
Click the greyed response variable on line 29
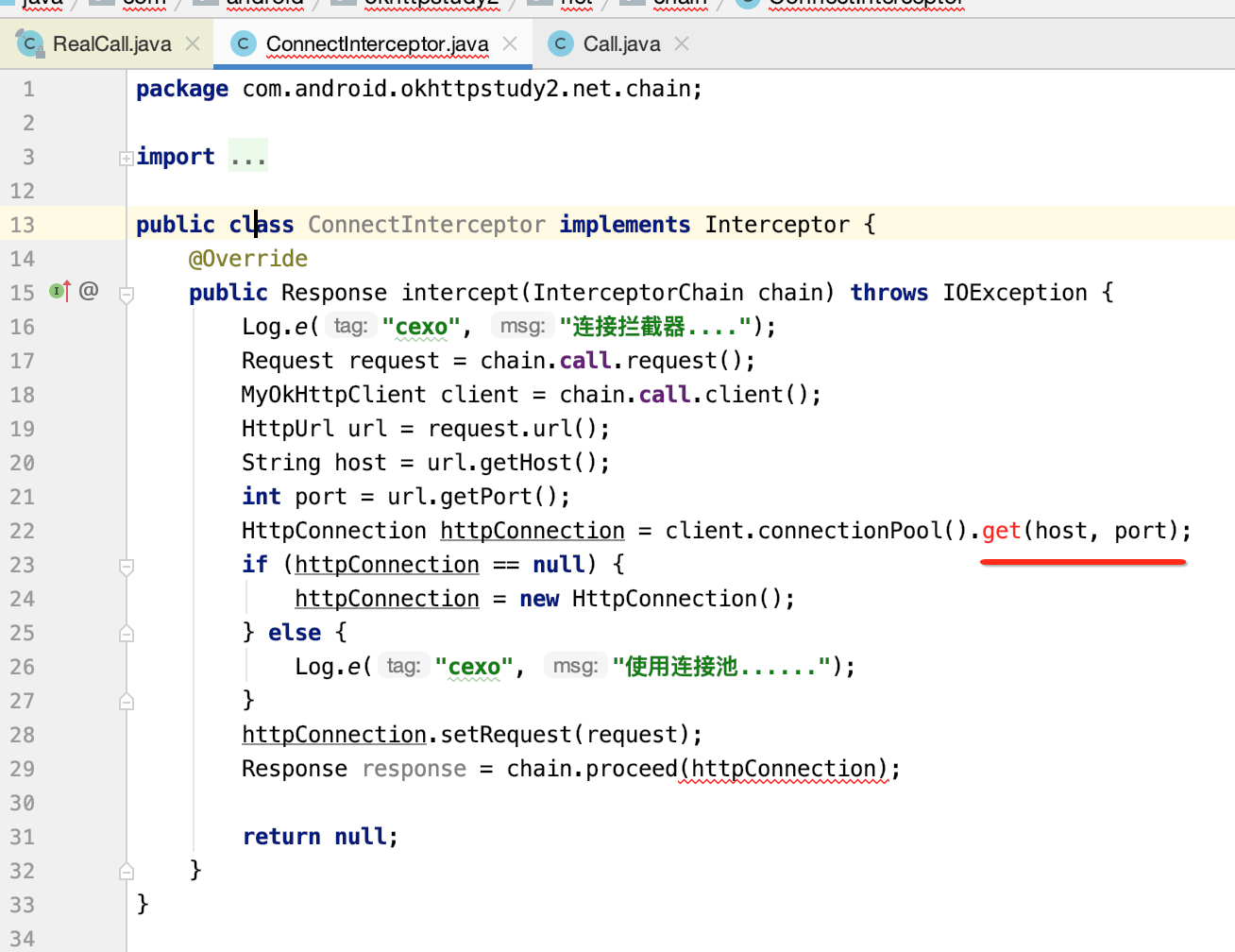tap(414, 769)
